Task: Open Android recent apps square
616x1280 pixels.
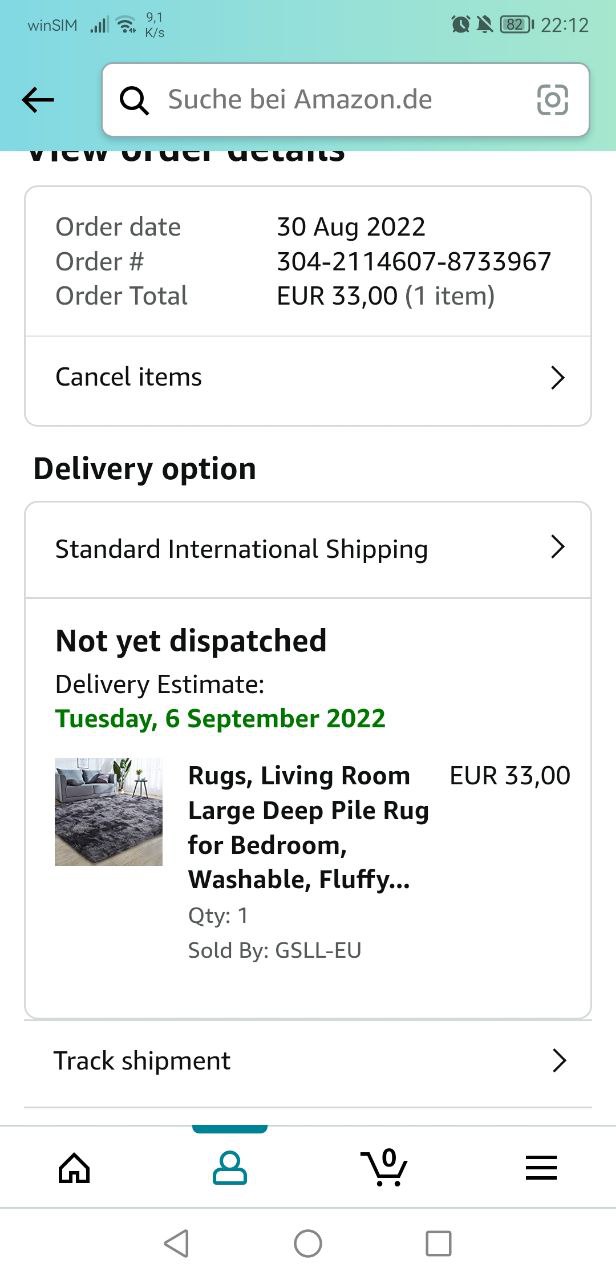Action: 438,1243
